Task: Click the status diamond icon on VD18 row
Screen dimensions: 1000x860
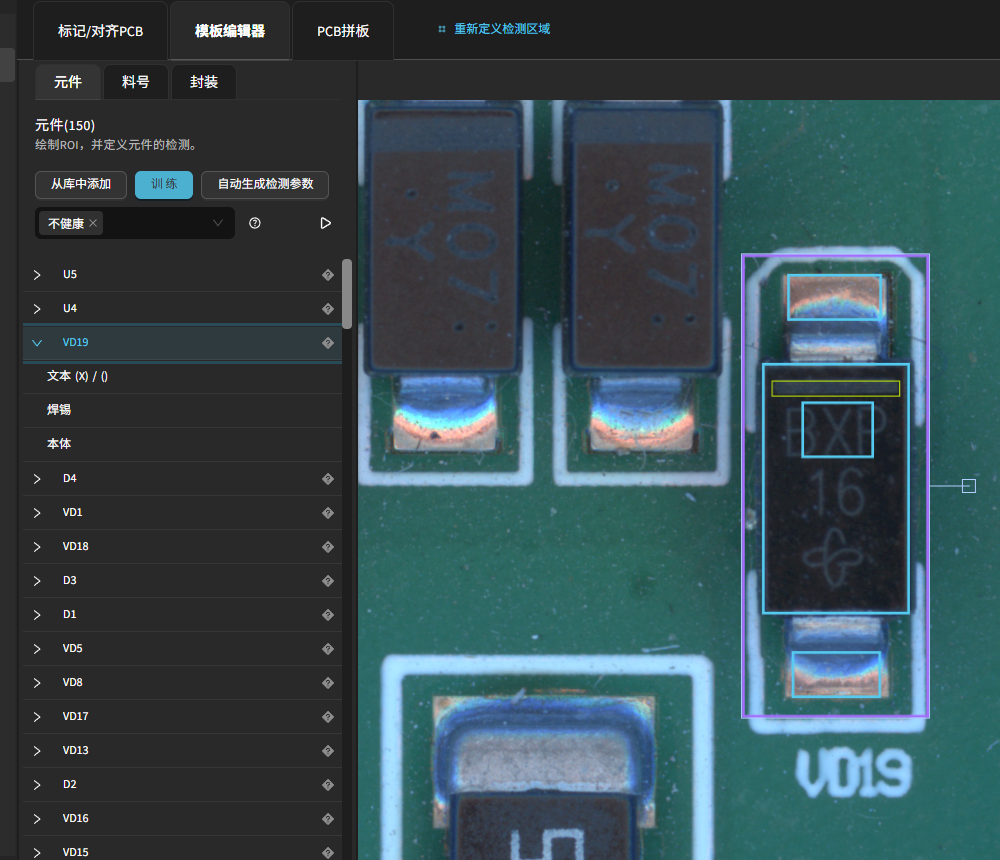Action: coord(327,546)
